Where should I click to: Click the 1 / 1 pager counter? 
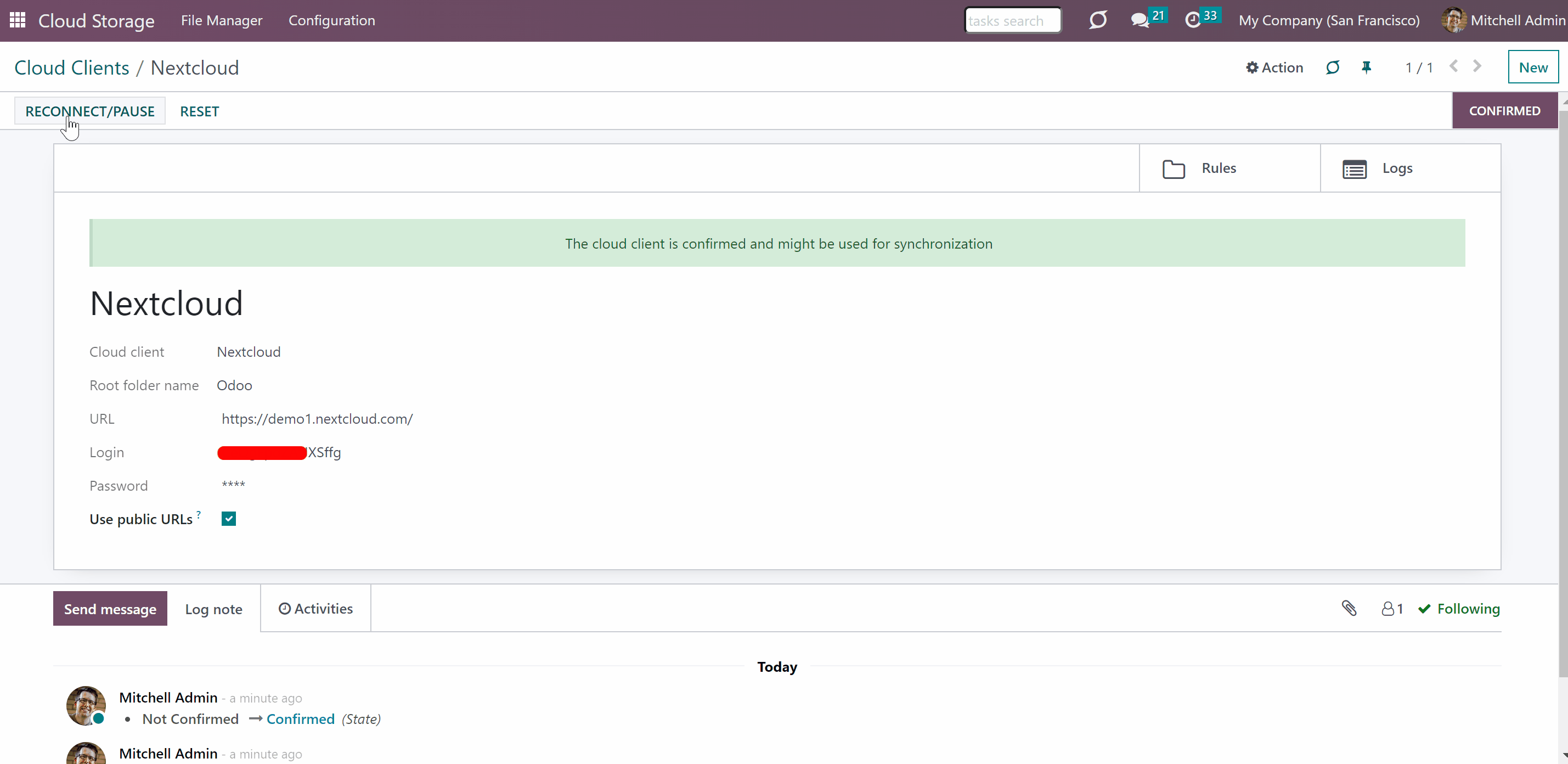point(1419,67)
